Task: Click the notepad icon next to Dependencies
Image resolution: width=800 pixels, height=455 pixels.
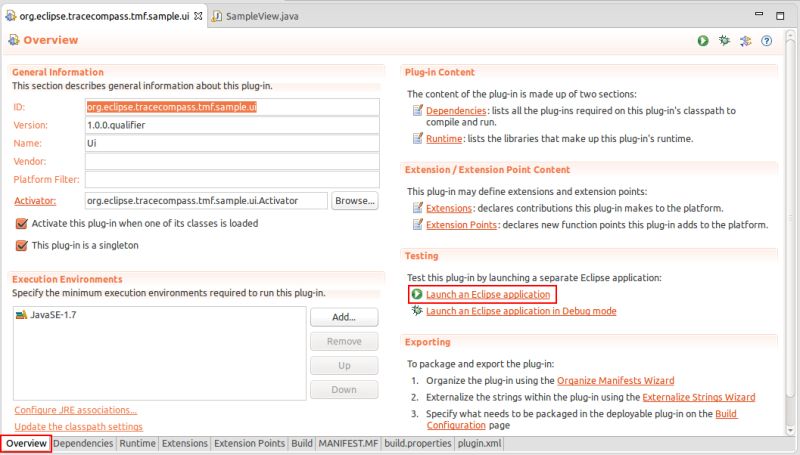Action: [418, 110]
